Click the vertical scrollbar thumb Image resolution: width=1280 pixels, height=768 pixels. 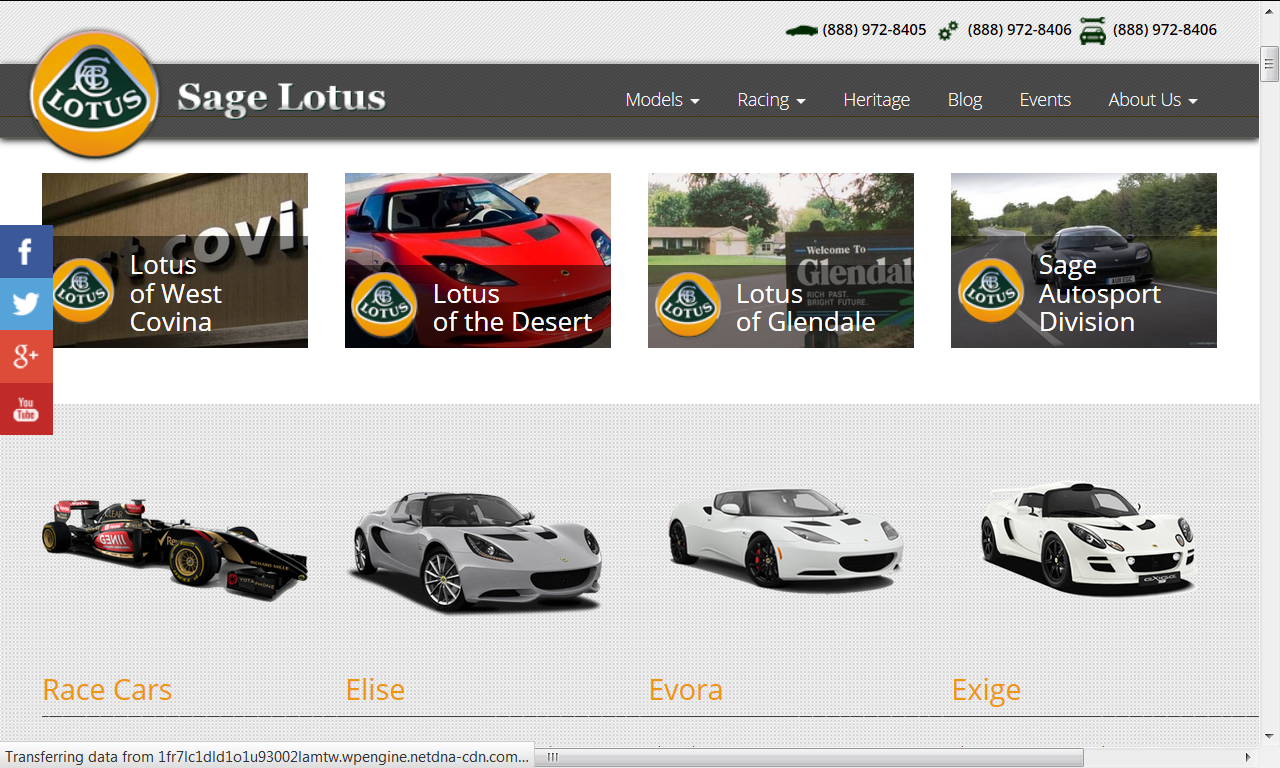pos(1270,66)
